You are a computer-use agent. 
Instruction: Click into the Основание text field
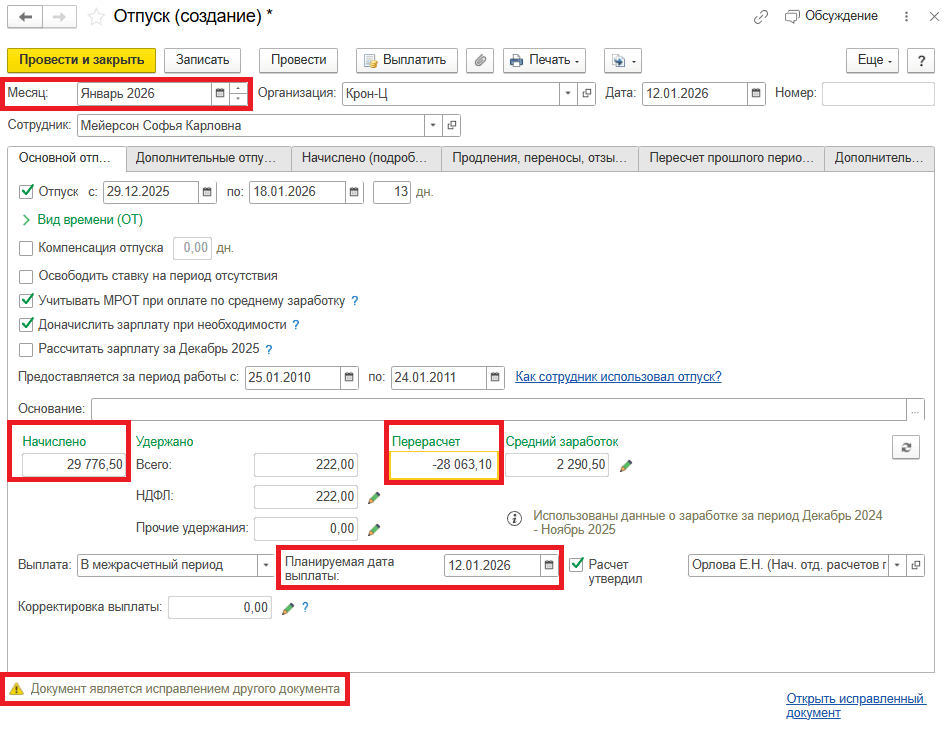pyautogui.click(x=498, y=409)
